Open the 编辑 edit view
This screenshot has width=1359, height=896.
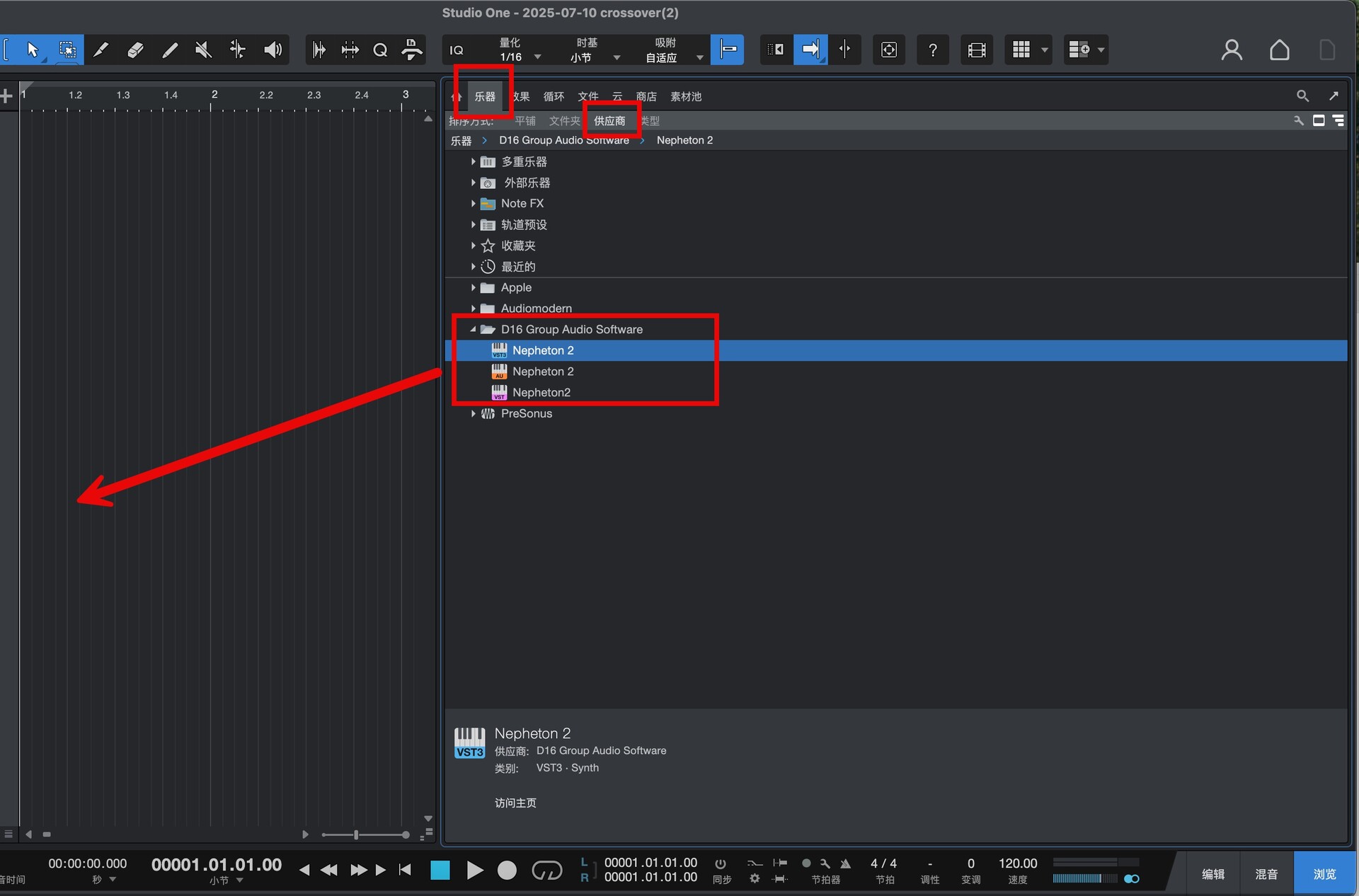pos(1213,874)
